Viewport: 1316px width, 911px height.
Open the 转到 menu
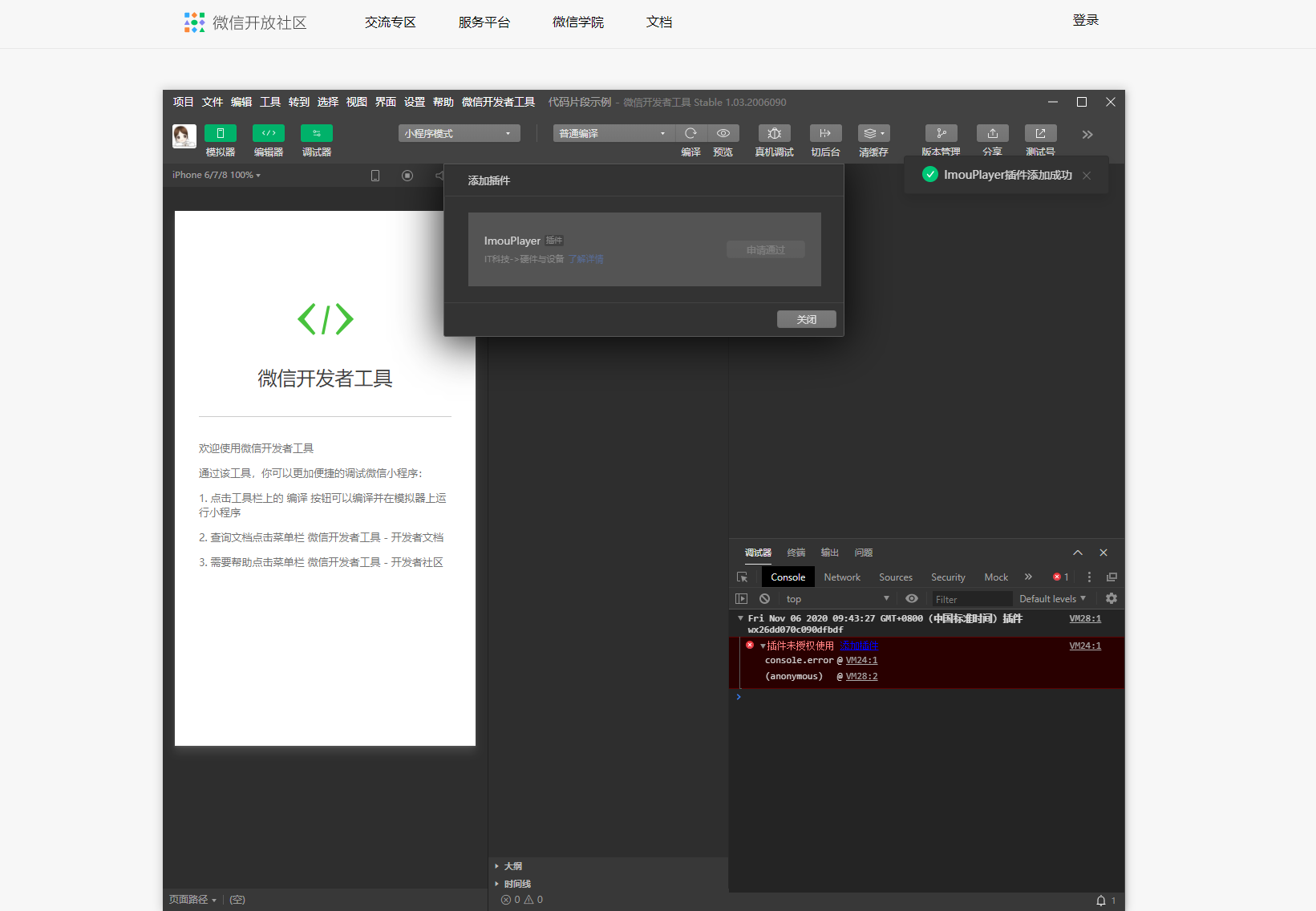pos(299,102)
